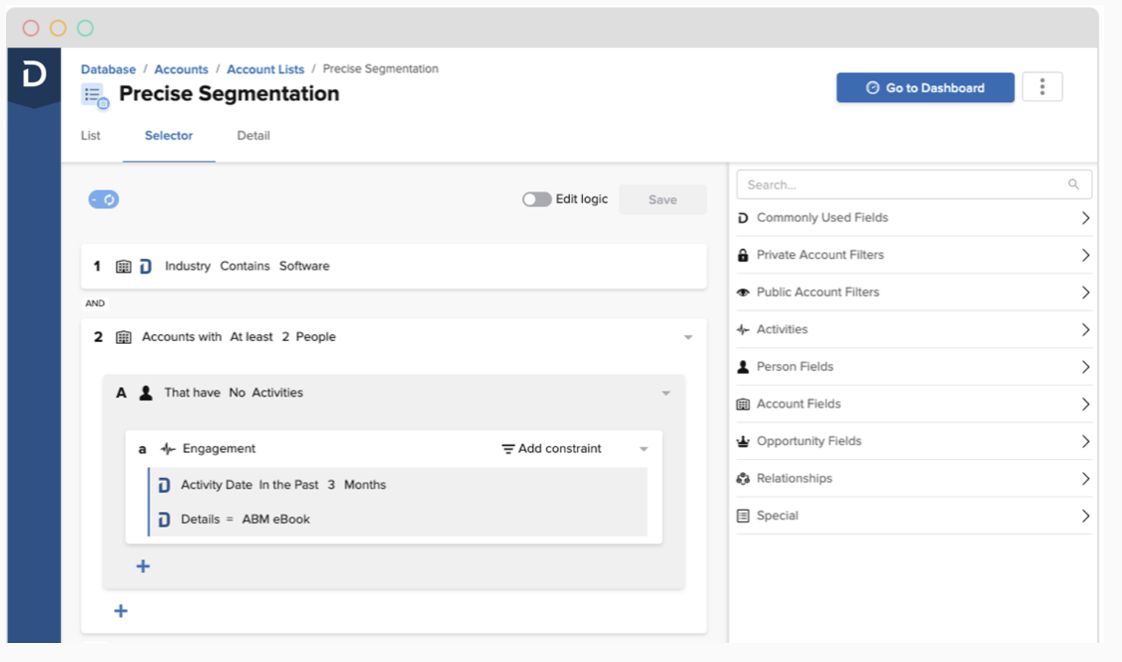
Task: Click the list icon beside Precise Segmentation
Action: 95,96
